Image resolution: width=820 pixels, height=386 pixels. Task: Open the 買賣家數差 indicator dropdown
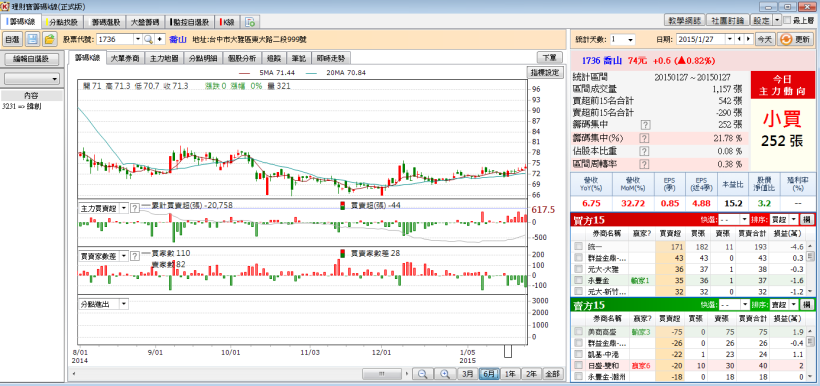pos(124,256)
